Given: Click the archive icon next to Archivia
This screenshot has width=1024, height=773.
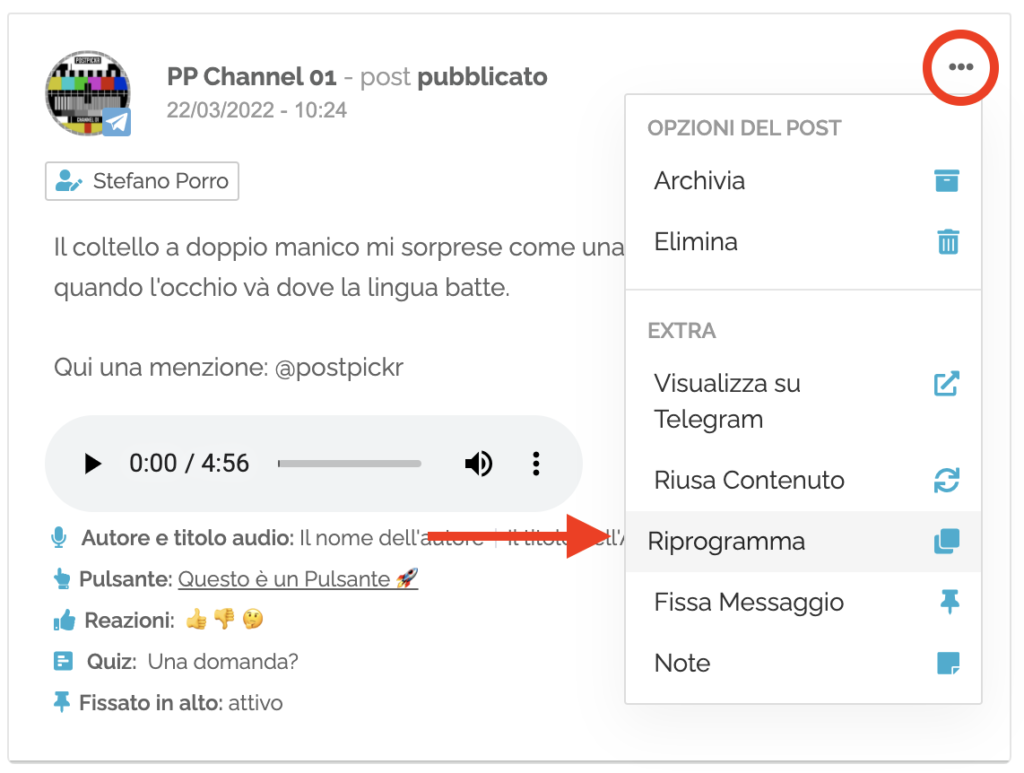Looking at the screenshot, I should [x=948, y=181].
